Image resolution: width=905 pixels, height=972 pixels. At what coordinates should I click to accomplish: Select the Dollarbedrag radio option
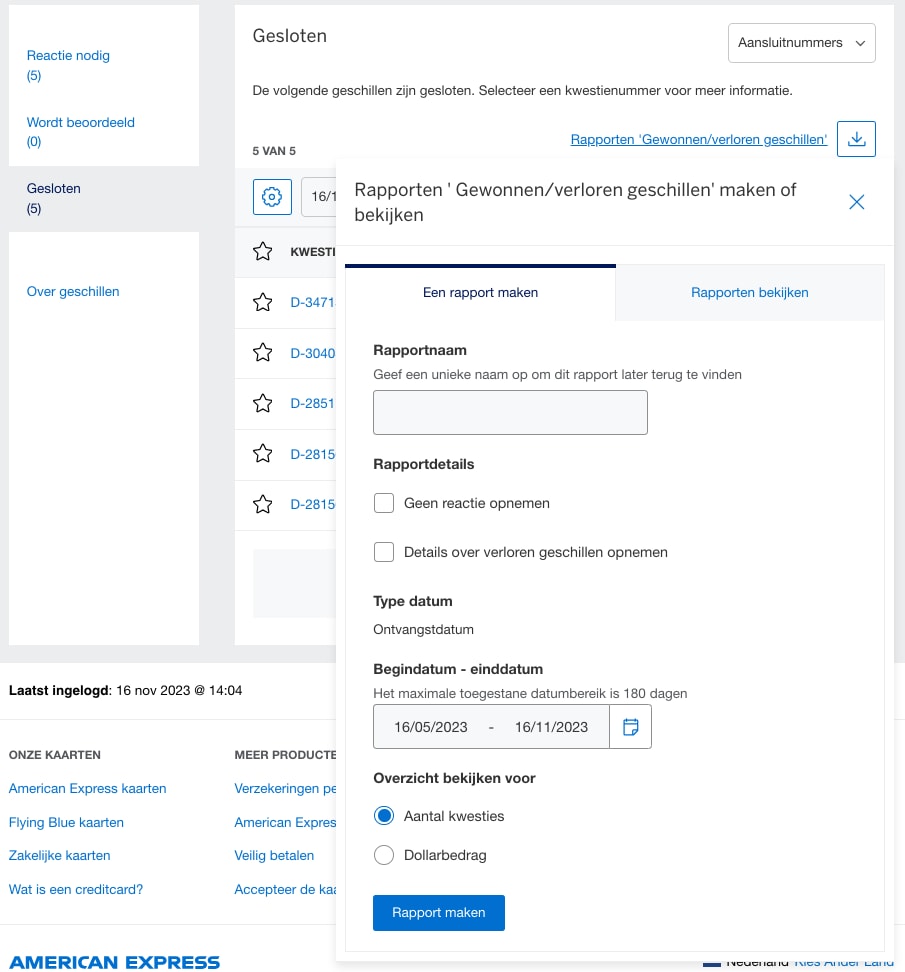384,855
